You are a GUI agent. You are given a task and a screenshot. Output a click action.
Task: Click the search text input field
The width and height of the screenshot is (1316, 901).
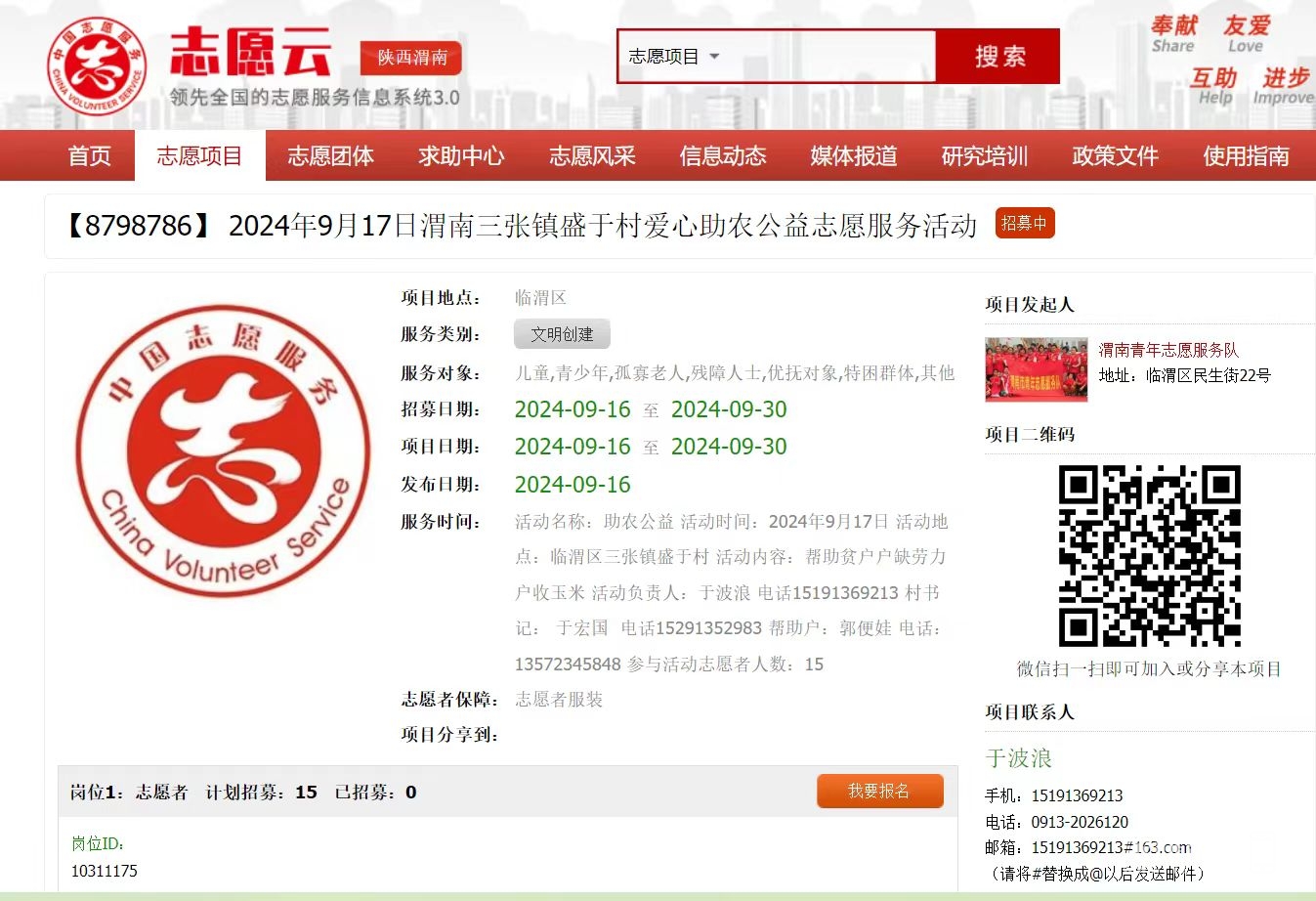(830, 57)
